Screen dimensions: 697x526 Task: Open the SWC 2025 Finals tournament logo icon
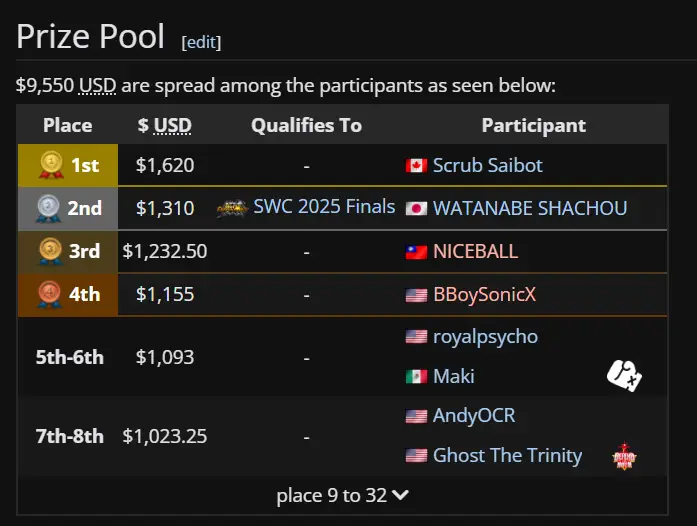[232, 208]
